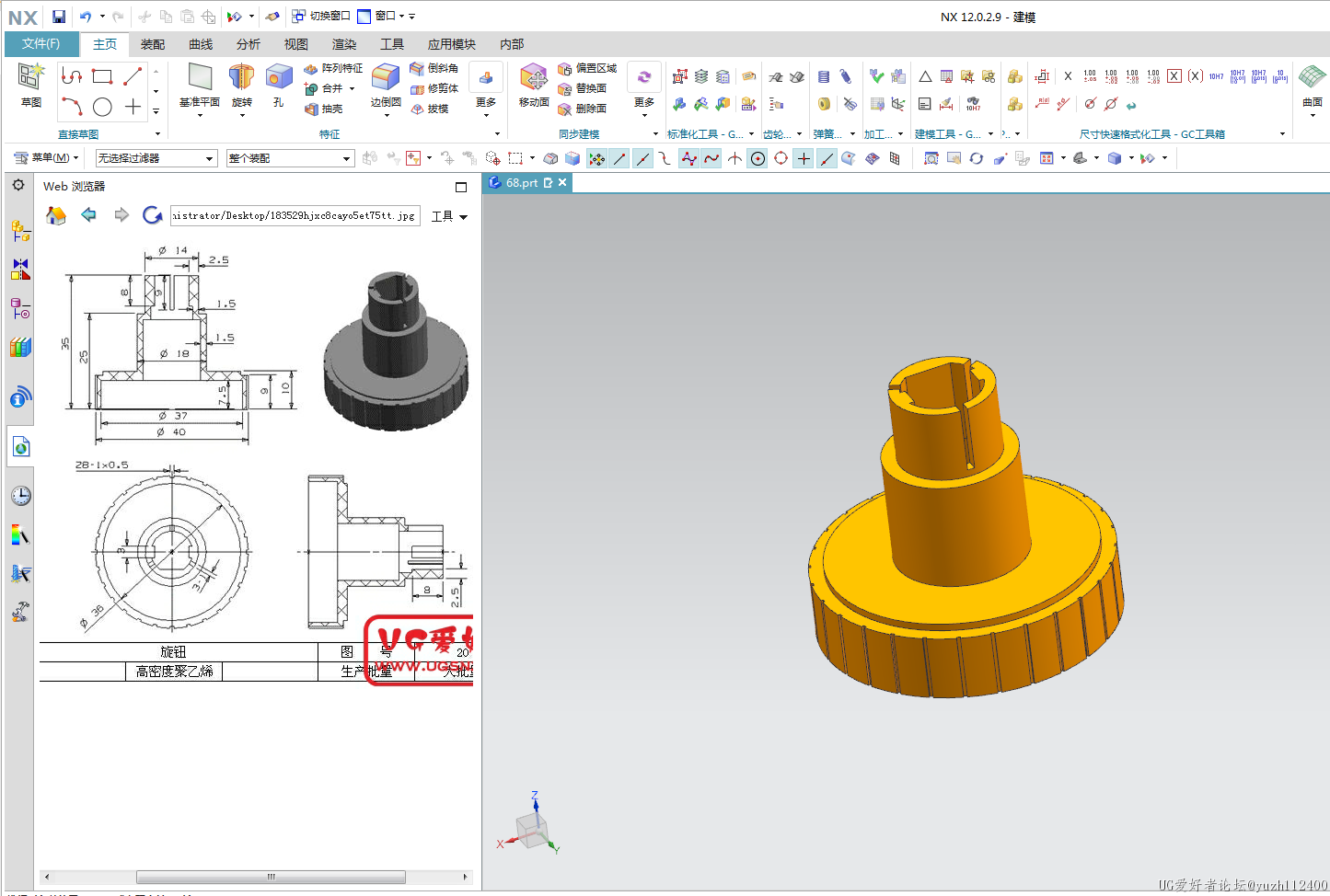Click the 曲面 surface icon

1313,76
